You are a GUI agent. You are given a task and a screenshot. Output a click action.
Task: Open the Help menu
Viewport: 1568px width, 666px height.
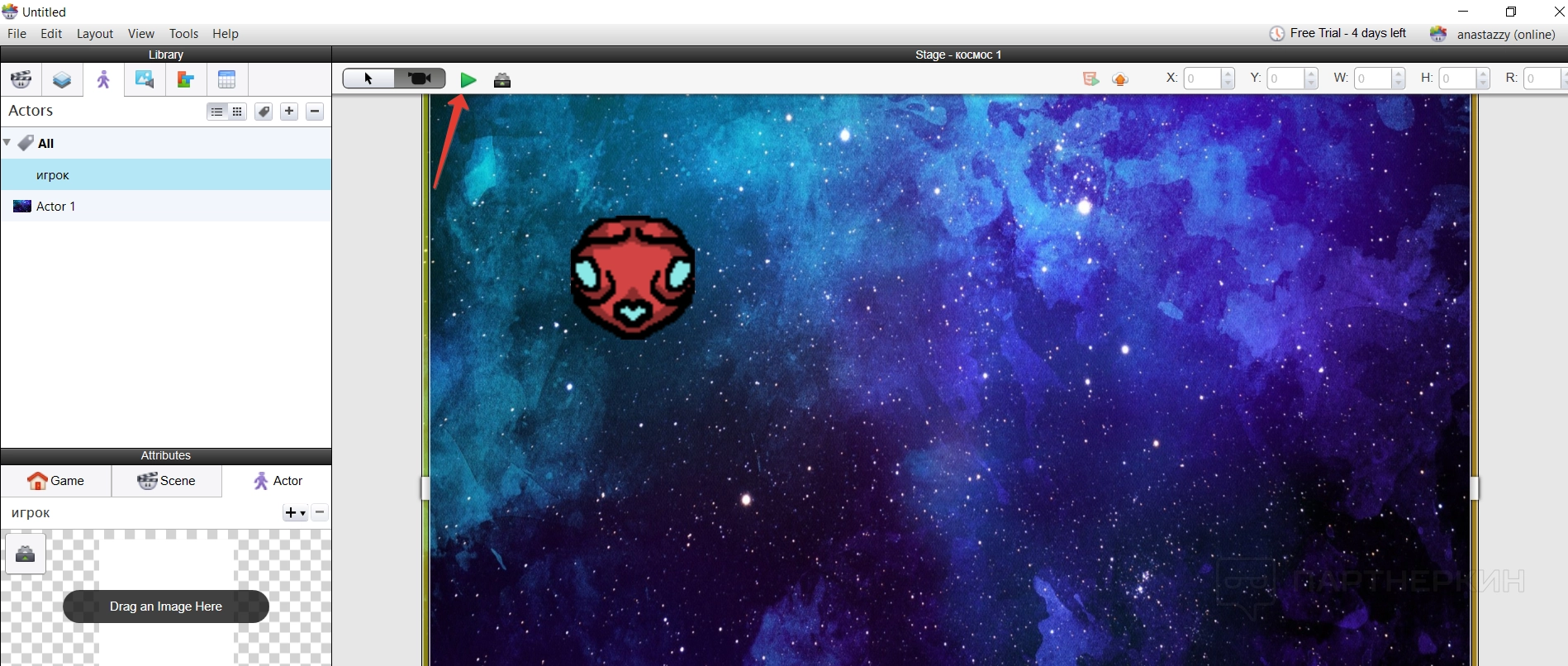coord(226,34)
